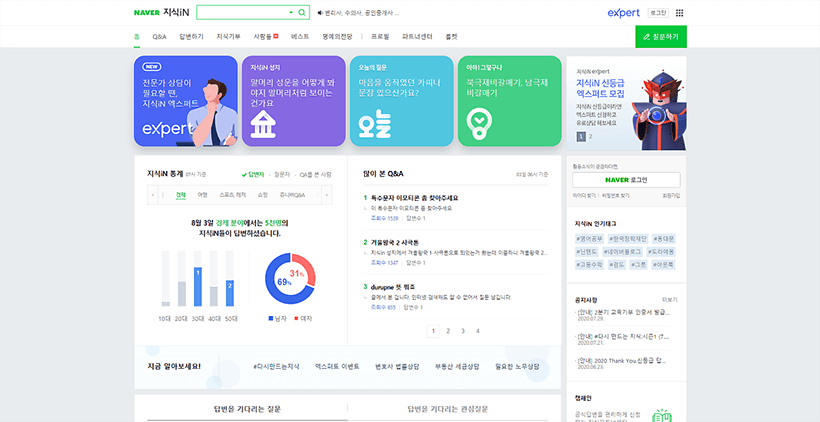820x422 pixels.
Task: Go to page 3 of 많이 본 Q&A
Action: tap(463, 330)
